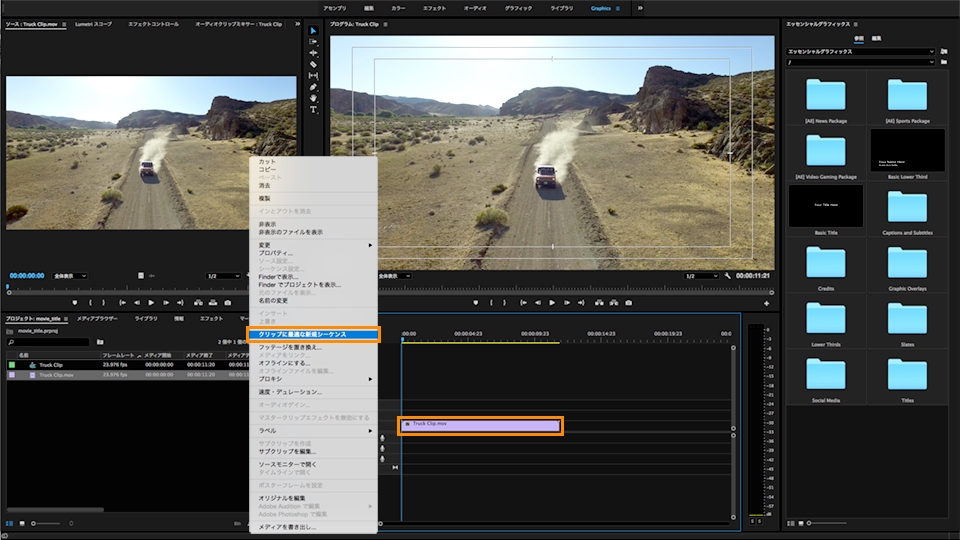Select the Hand tool

pyautogui.click(x=313, y=98)
